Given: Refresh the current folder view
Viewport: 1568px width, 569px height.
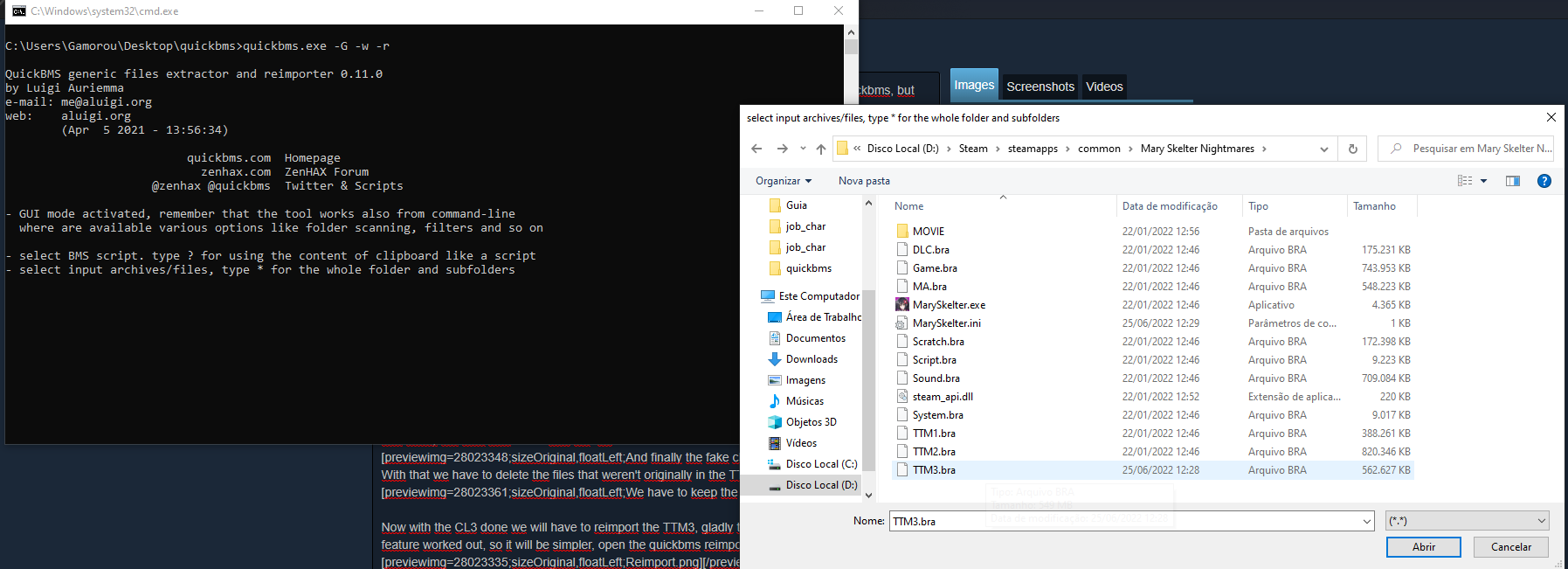Looking at the screenshot, I should coord(1353,149).
